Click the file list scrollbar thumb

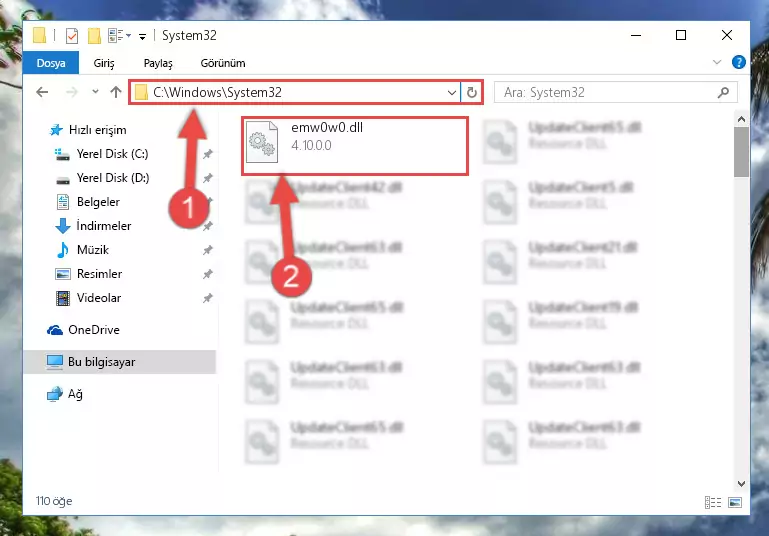pyautogui.click(x=741, y=152)
